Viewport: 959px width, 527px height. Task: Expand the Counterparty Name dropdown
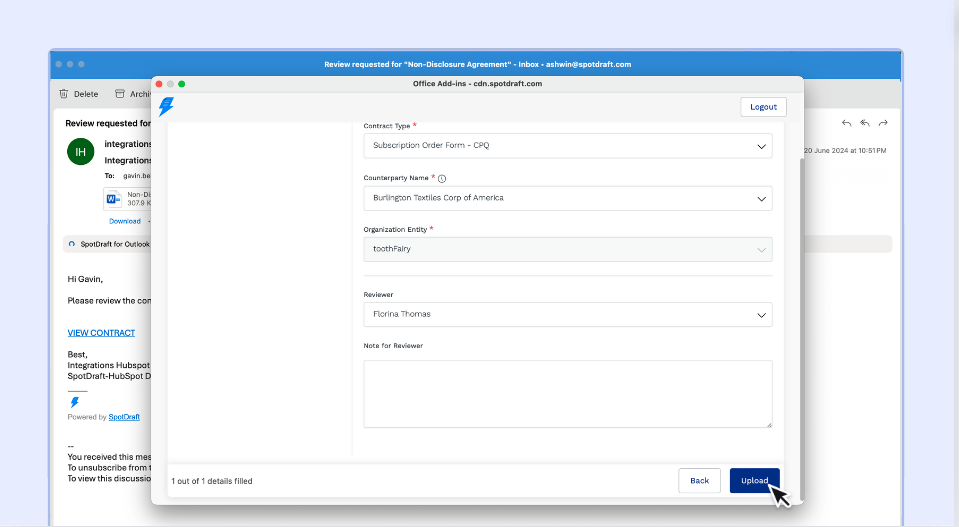pyautogui.click(x=567, y=198)
